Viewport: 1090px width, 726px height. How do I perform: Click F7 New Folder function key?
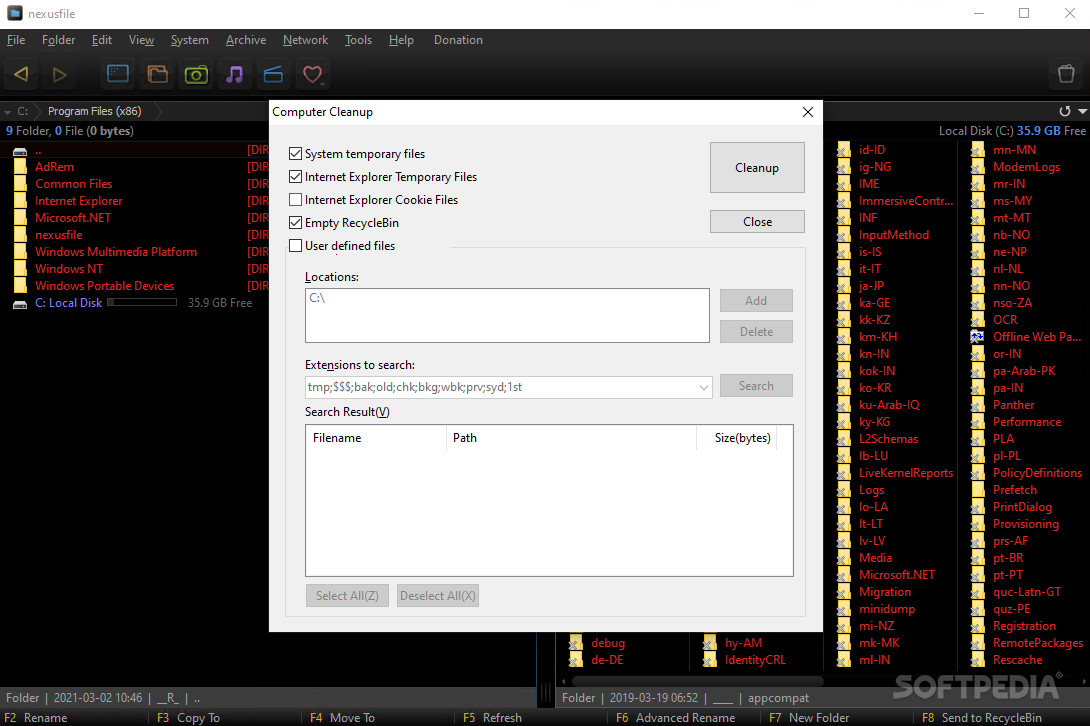click(809, 718)
